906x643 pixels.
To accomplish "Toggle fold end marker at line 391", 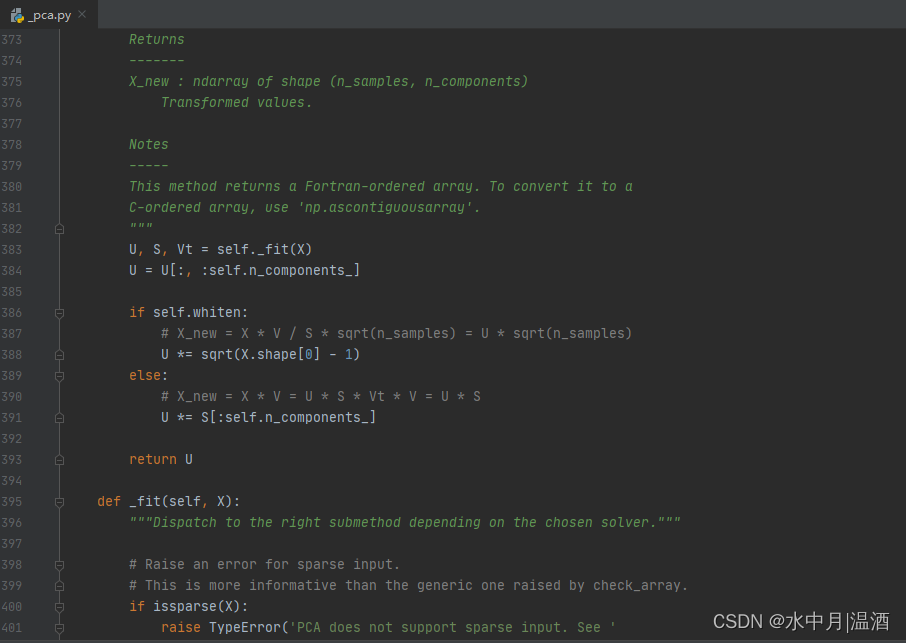I will pos(59,418).
